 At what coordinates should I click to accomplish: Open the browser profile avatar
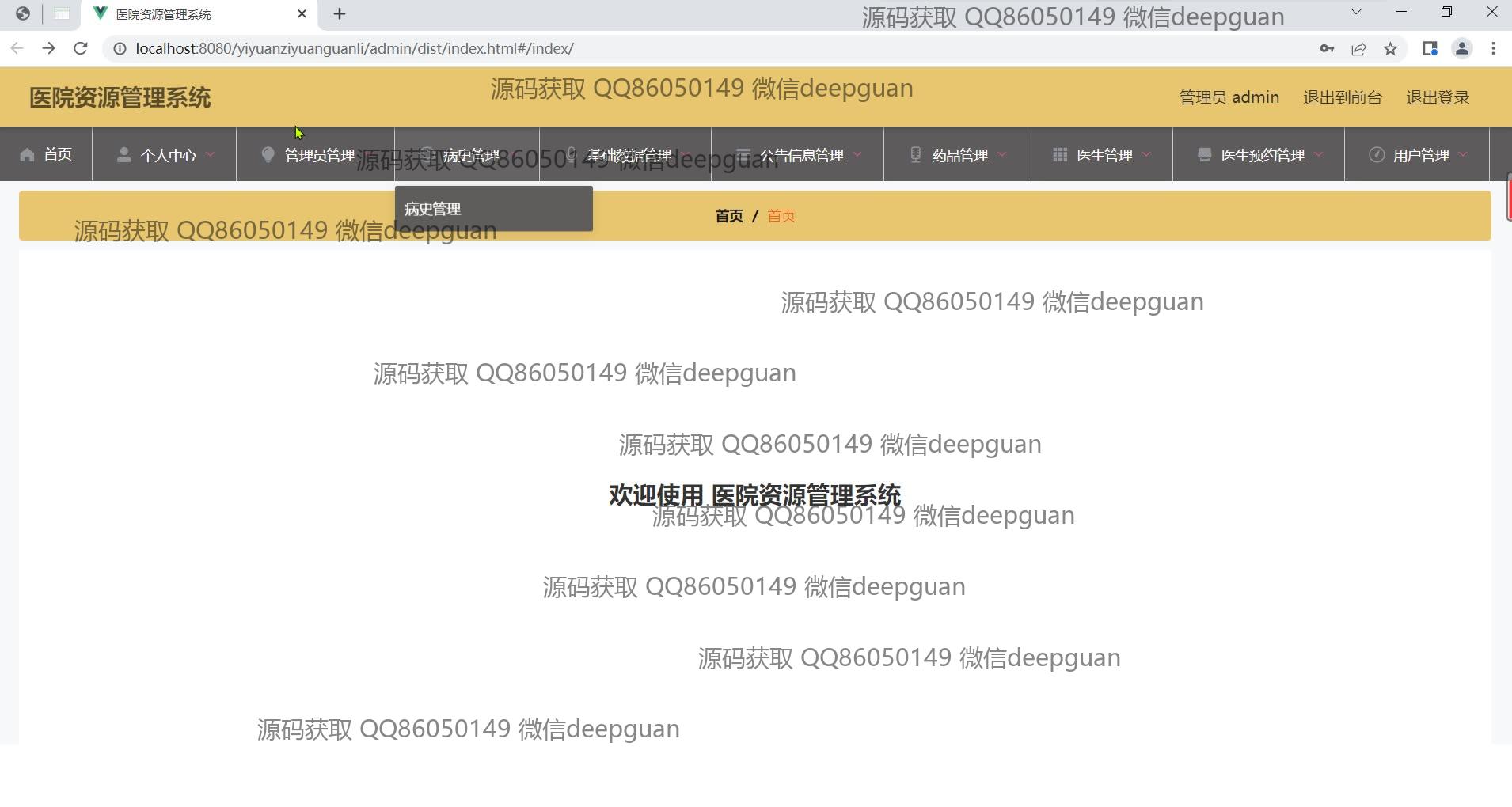1462,49
